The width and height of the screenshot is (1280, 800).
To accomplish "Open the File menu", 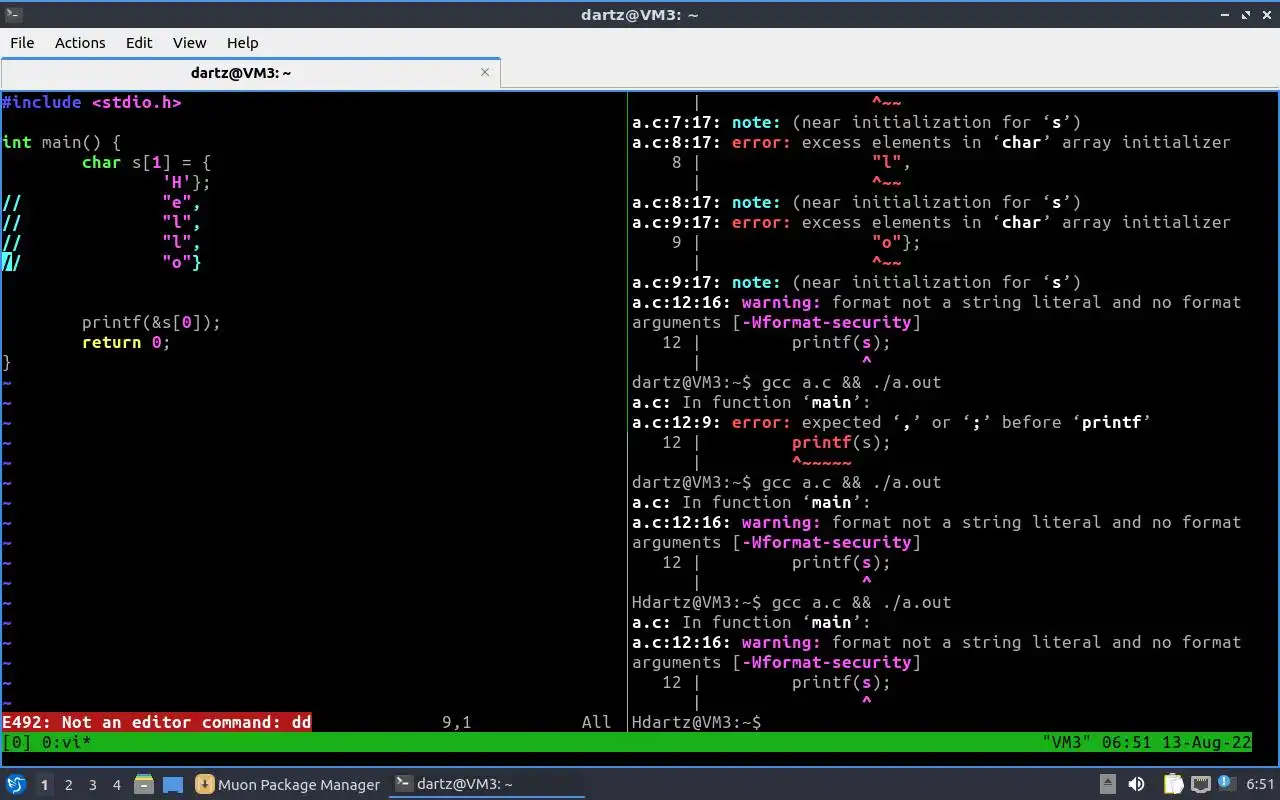I will pyautogui.click(x=22, y=43).
